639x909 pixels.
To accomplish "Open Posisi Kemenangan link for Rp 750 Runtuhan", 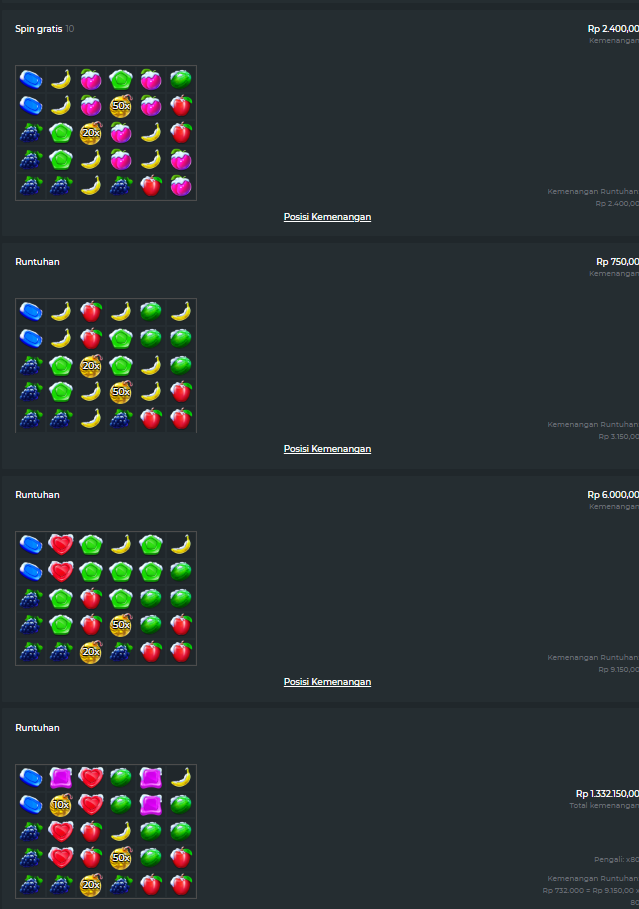I will point(327,449).
